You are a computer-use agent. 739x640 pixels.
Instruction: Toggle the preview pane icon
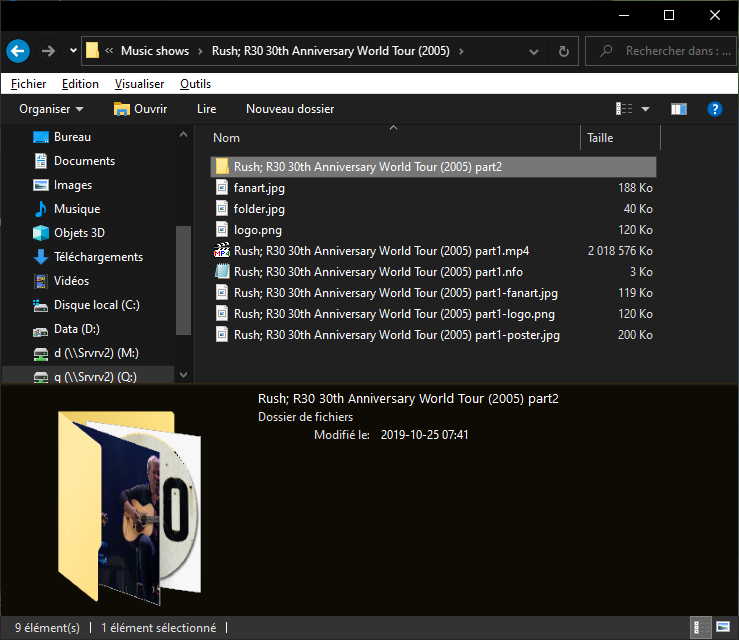(679, 109)
